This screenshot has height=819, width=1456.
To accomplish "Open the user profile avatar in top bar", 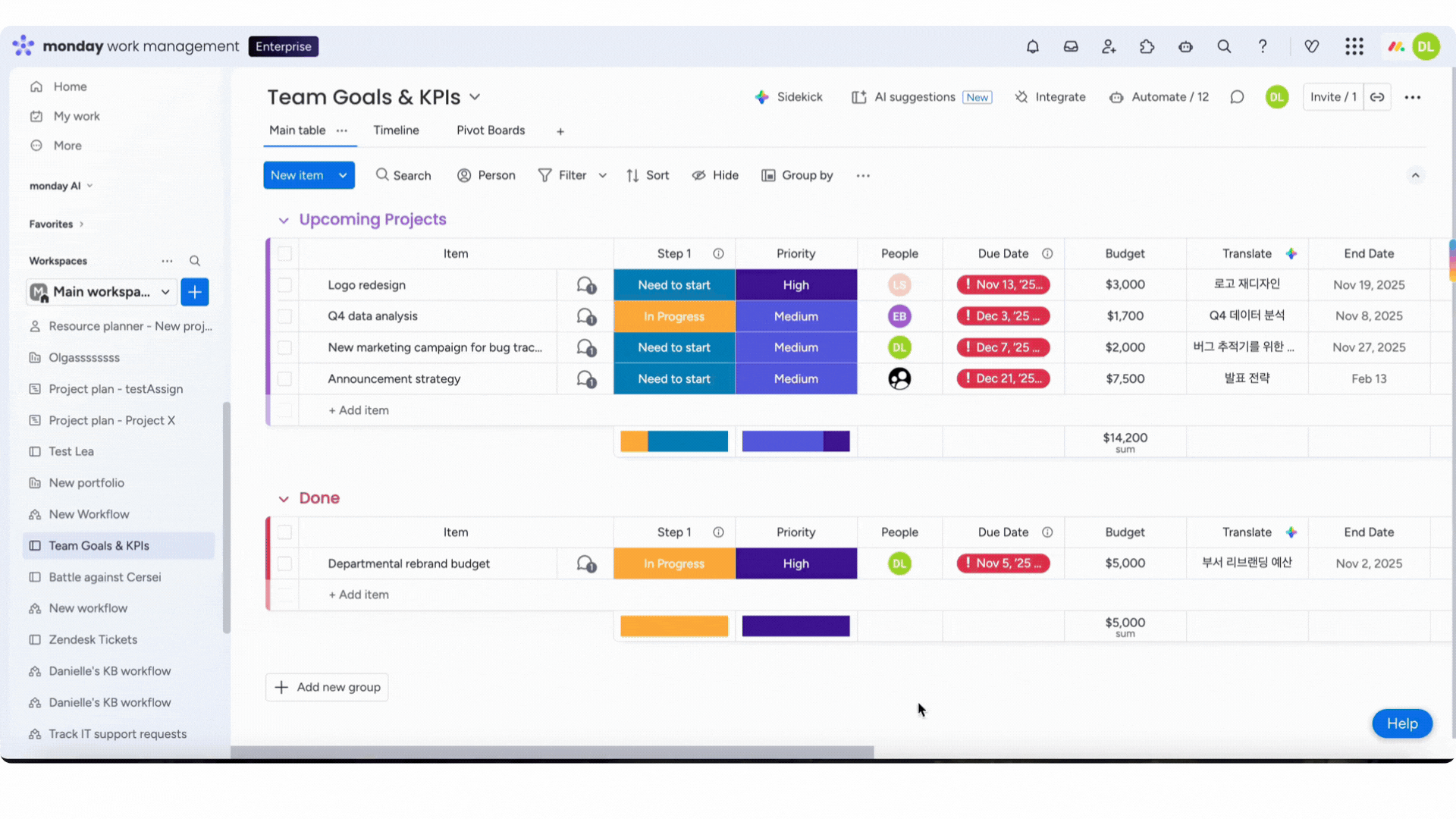I will pos(1426,46).
